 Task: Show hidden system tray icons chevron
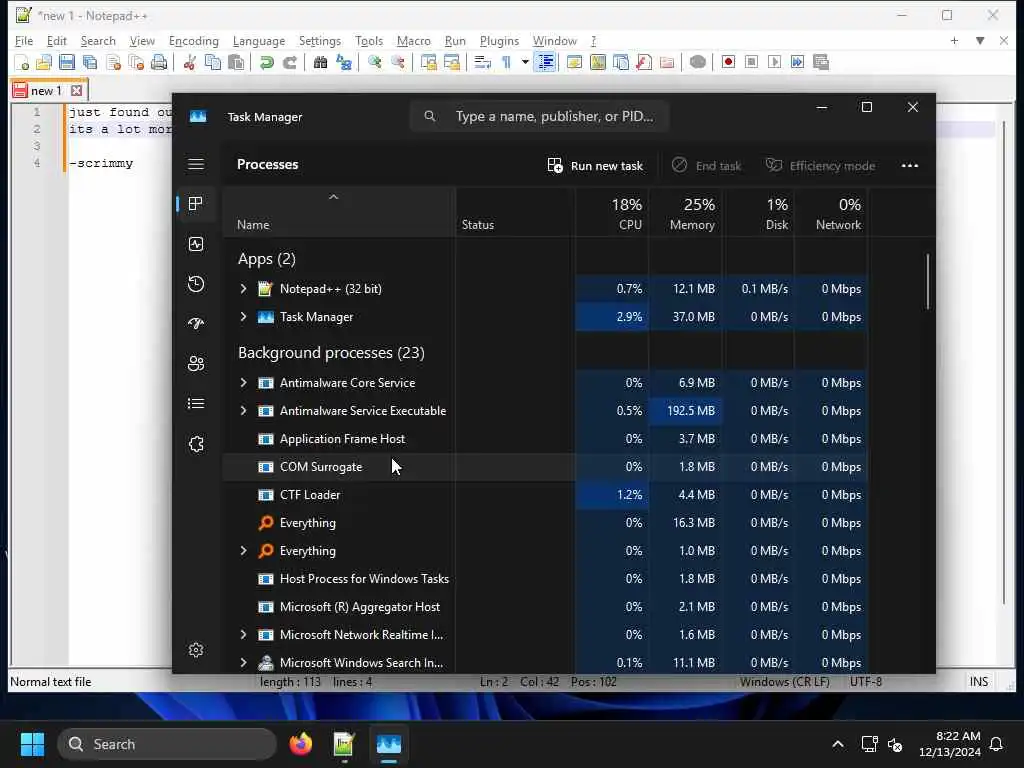[838, 744]
